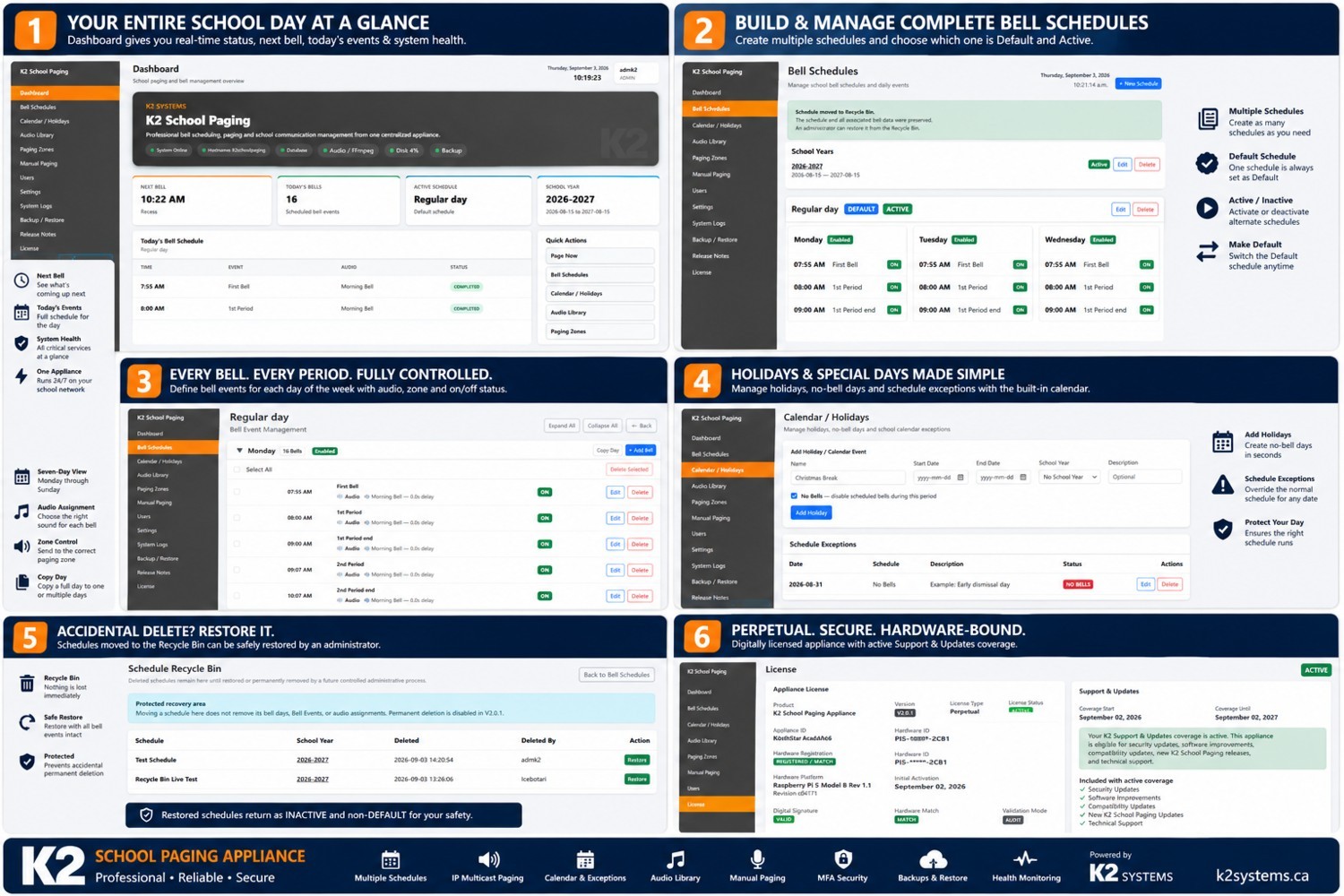This screenshot has width=1344, height=896.
Task: Click the admk2 admin user card
Action: [636, 73]
